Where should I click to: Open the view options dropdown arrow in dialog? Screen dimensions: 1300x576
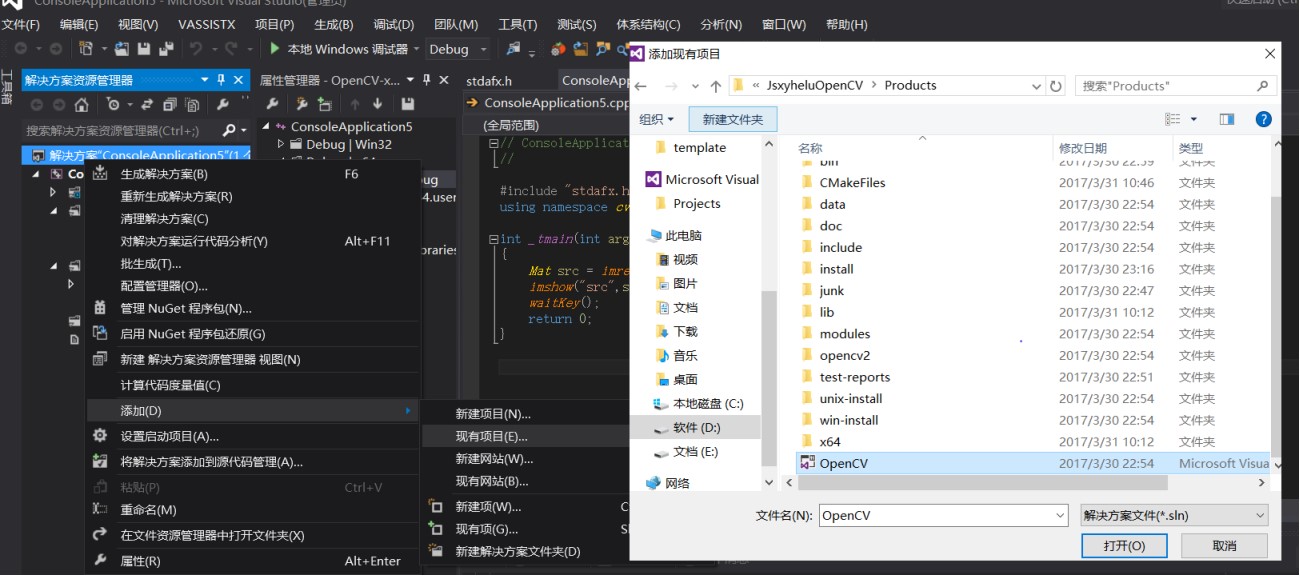pos(1194,119)
